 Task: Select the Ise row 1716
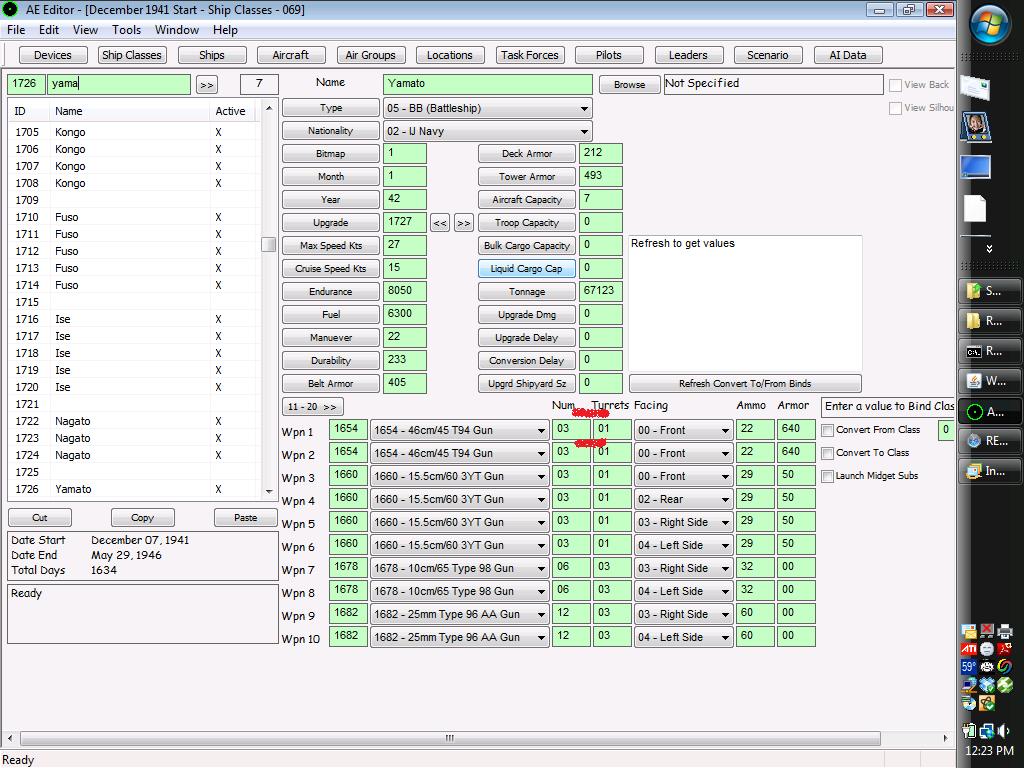(135, 319)
